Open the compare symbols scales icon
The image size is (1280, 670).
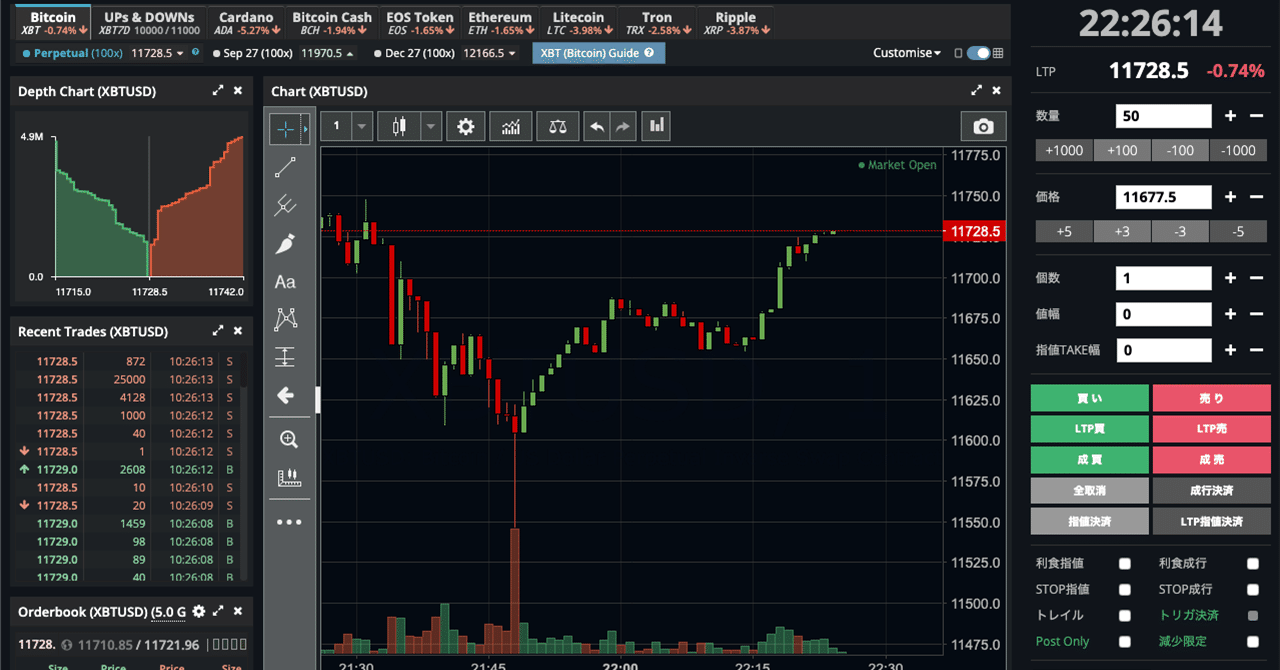(x=557, y=126)
